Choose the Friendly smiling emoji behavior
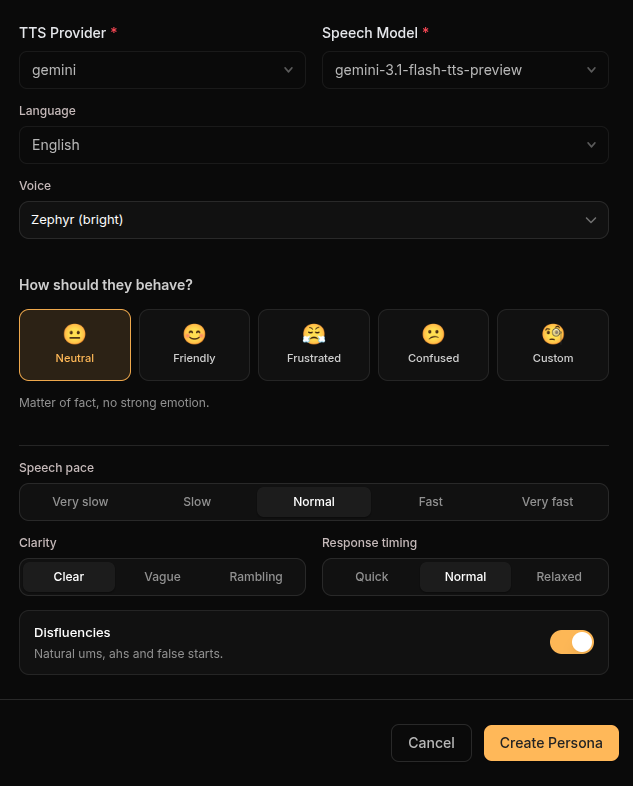 point(194,334)
